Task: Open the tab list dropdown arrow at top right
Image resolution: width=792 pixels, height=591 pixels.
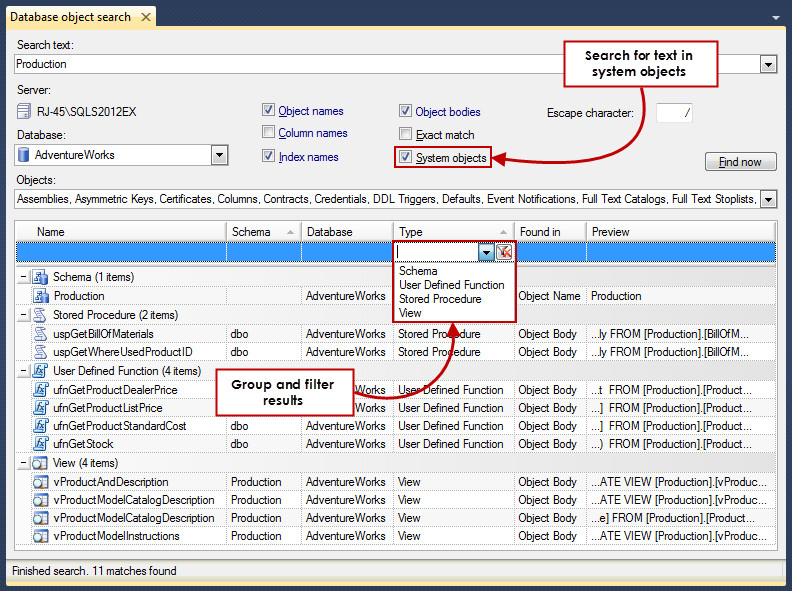Action: tap(775, 18)
